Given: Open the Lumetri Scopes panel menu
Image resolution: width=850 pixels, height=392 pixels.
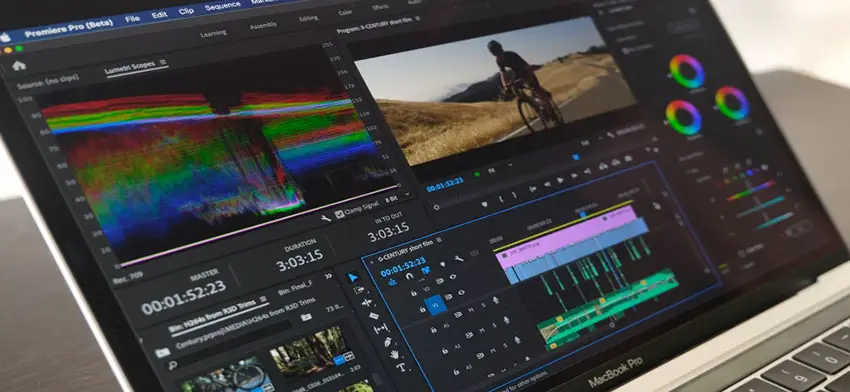Looking at the screenshot, I should click(163, 62).
